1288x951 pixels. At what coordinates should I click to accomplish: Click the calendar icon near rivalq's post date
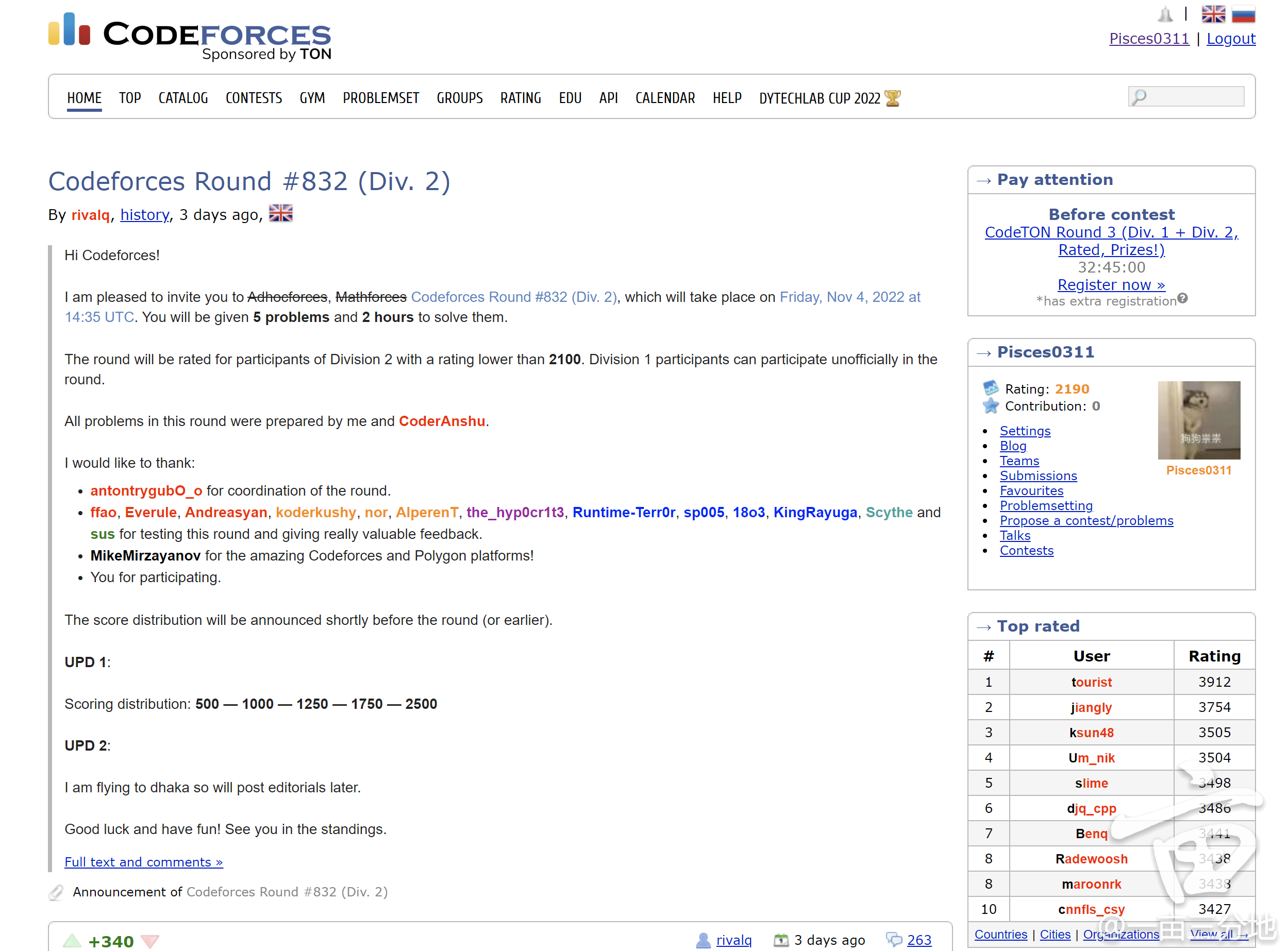tap(781, 940)
